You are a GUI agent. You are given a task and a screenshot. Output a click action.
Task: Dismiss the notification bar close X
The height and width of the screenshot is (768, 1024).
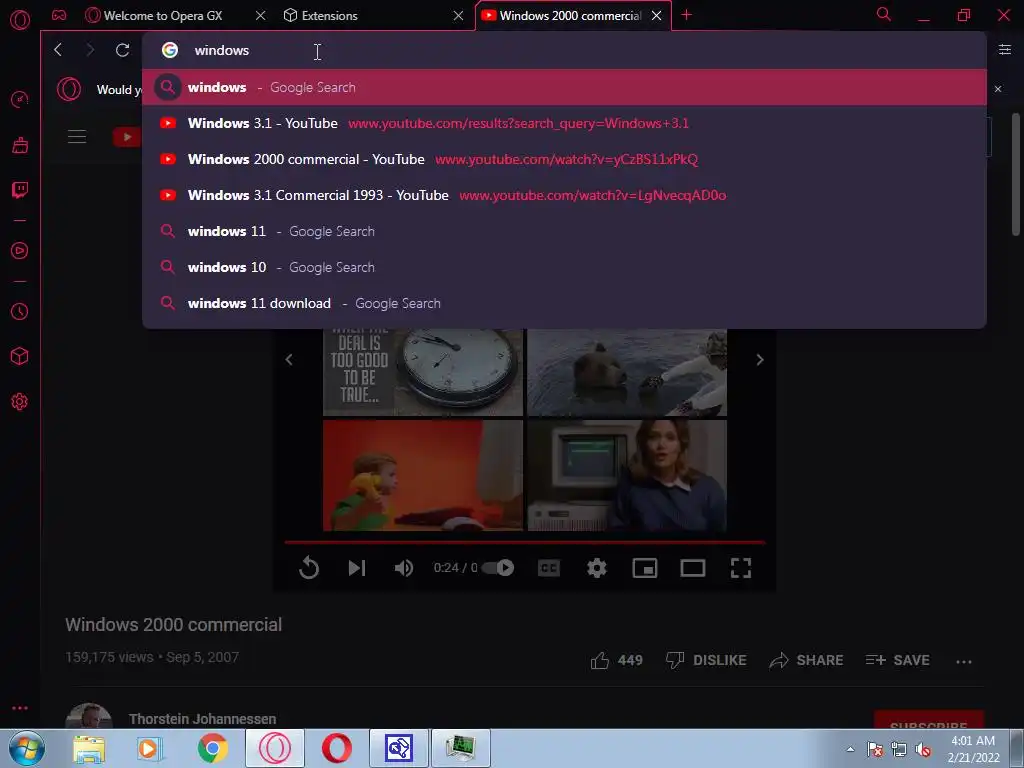(x=997, y=89)
